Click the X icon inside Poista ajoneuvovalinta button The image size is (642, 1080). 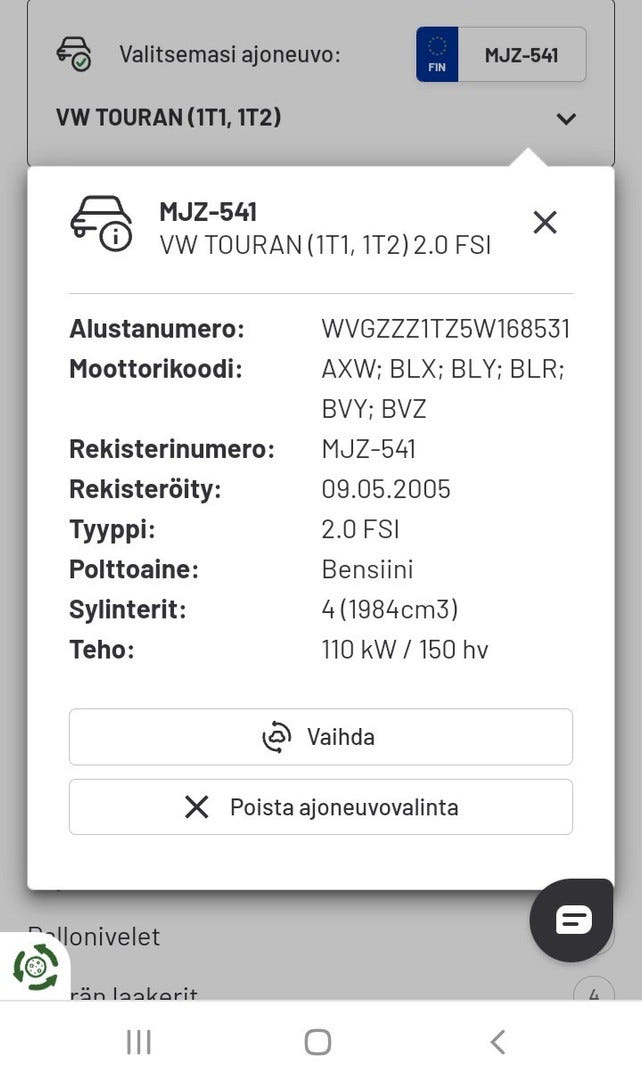tap(198, 807)
